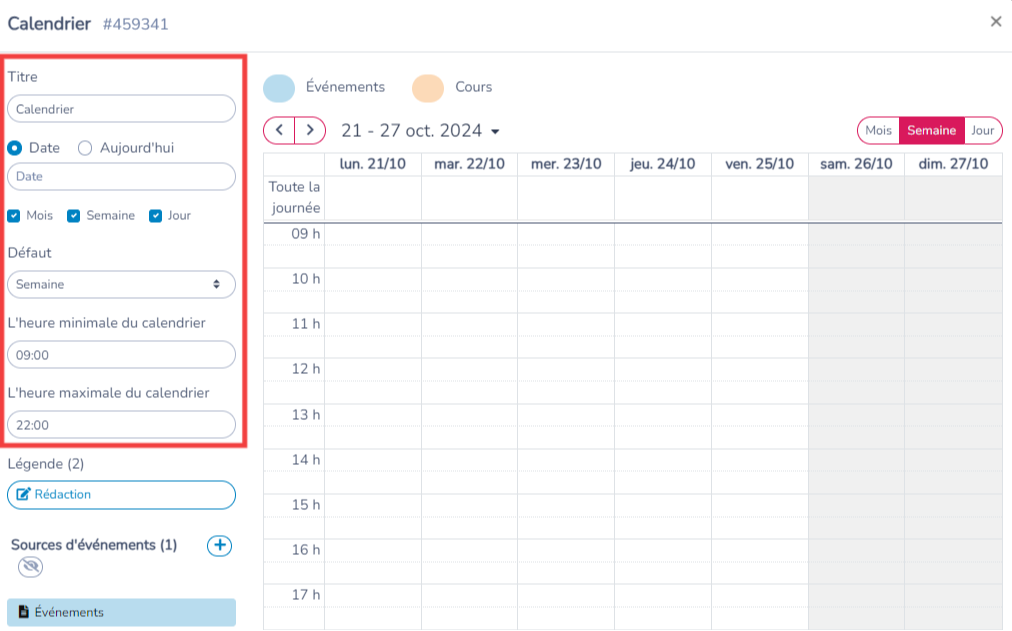Go to the previous week with left chevron
The width and height of the screenshot is (1012, 631).
pos(279,130)
